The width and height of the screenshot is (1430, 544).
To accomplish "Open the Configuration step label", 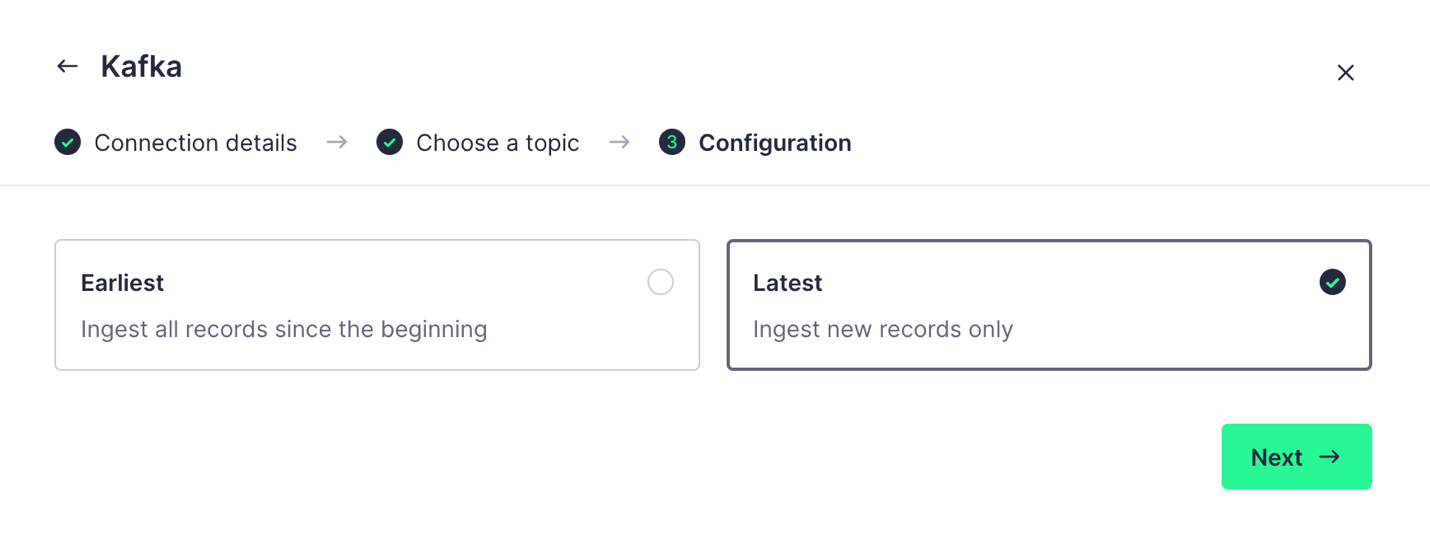I will [x=775, y=143].
